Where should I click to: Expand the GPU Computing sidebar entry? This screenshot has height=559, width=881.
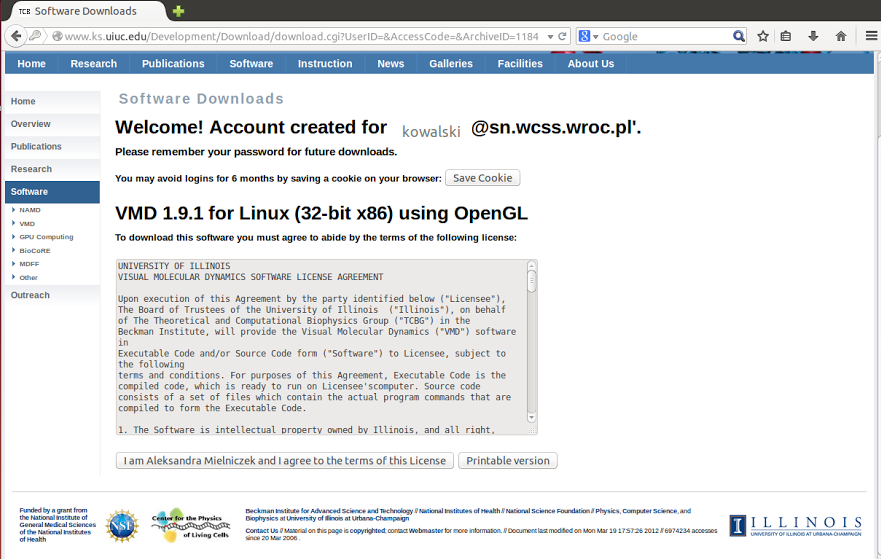(x=46, y=237)
